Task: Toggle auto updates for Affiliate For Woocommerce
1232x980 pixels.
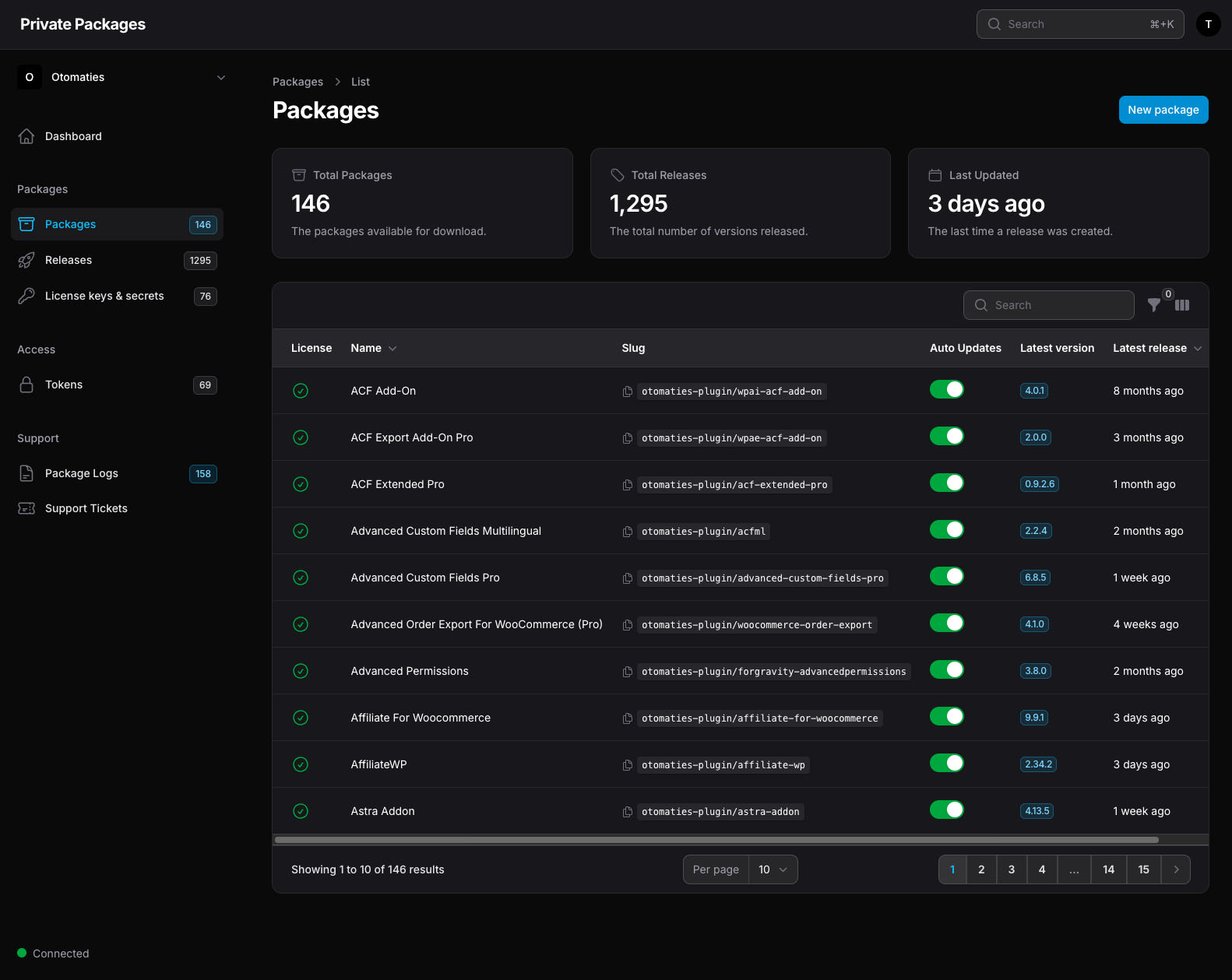Action: pyautogui.click(x=947, y=716)
